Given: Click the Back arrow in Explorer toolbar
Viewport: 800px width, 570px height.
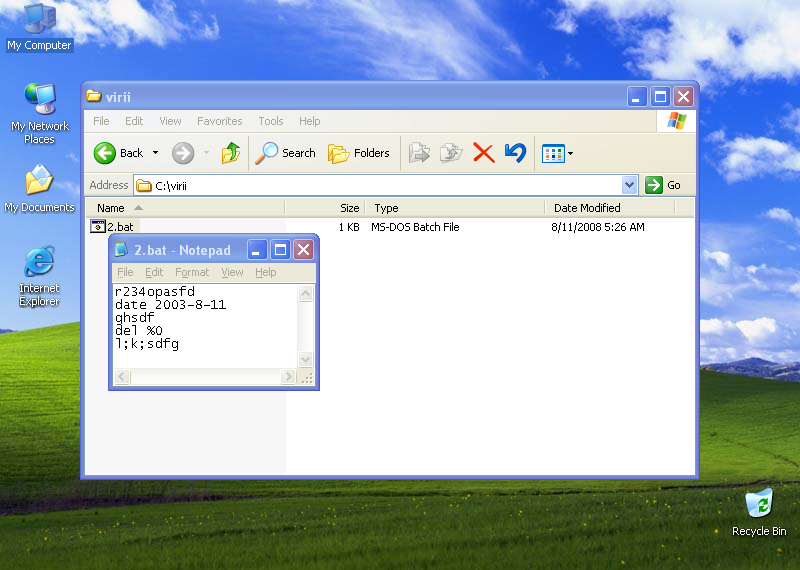Looking at the screenshot, I should (x=105, y=153).
